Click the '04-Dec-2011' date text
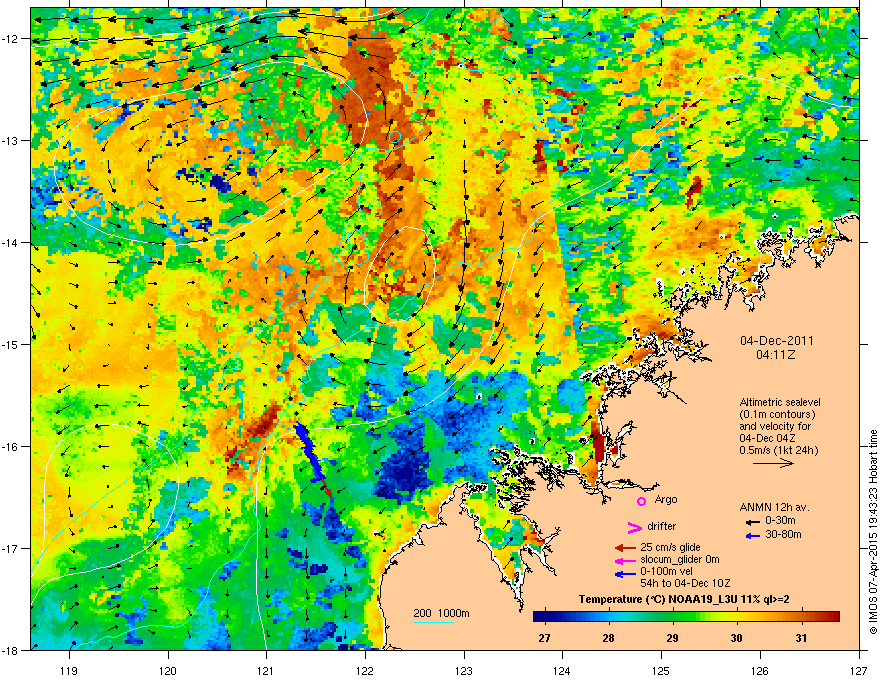Screen dimensions: 880x680 [x=777, y=341]
